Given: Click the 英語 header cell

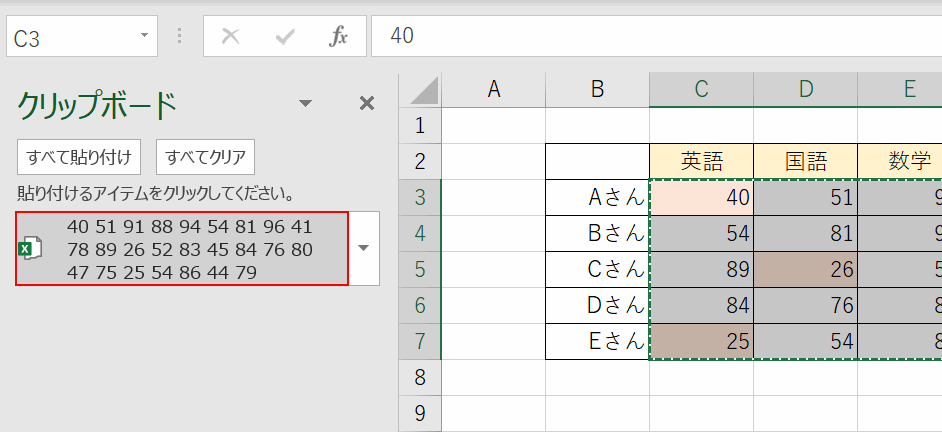Looking at the screenshot, I should point(701,161).
